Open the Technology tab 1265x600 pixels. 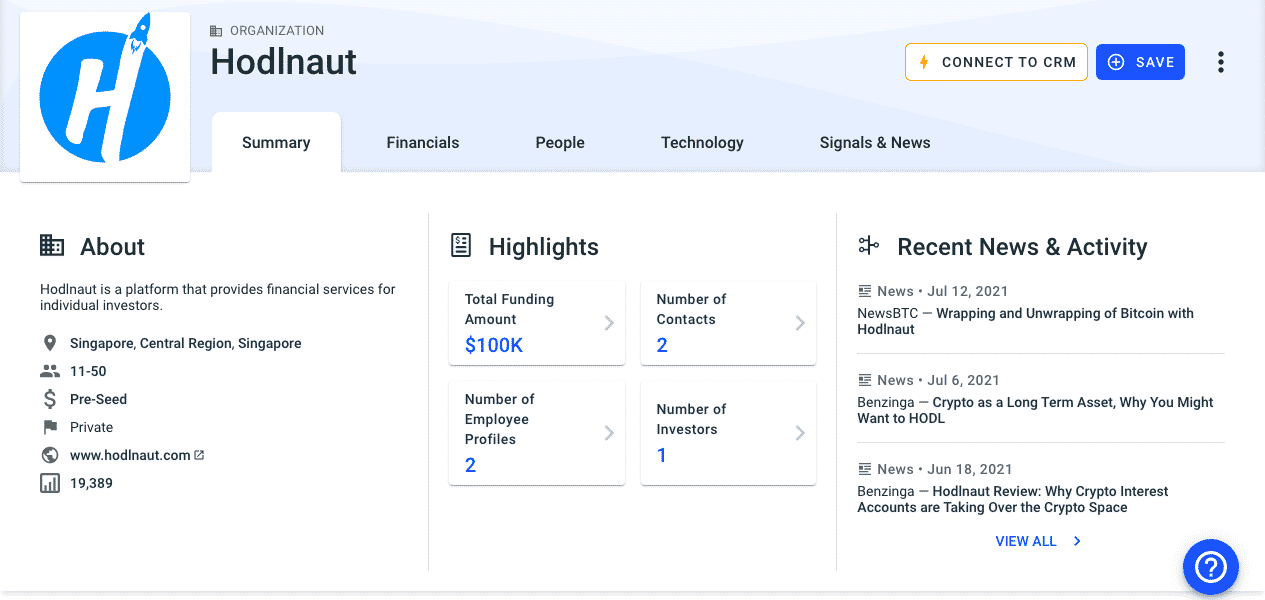(x=701, y=142)
